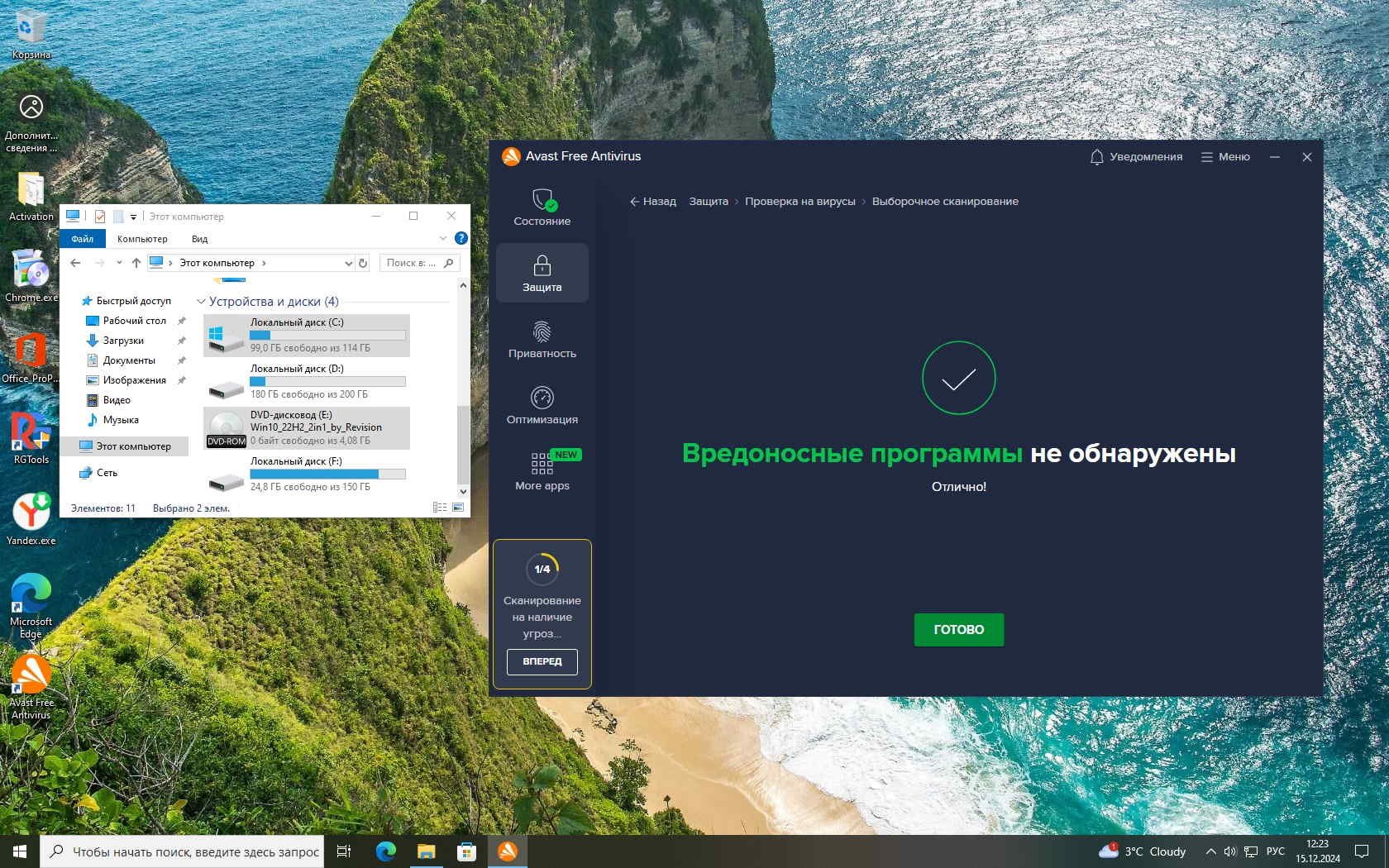Click the Properties icon in Explorer quick toolbar
The height and width of the screenshot is (868, 1389).
(x=99, y=217)
